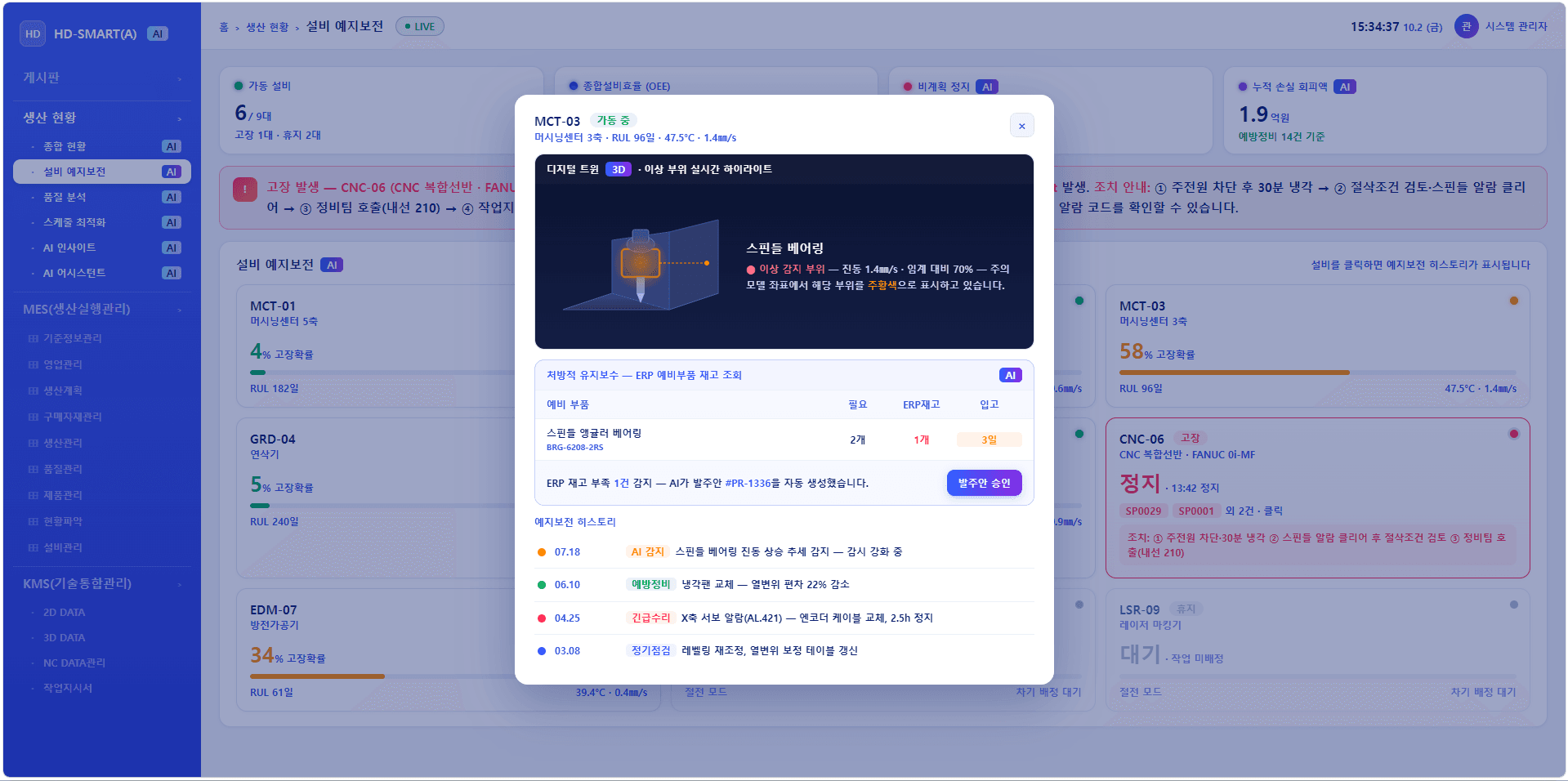
Task: Click the 시스템 관리자 user name
Action: tap(1517, 26)
